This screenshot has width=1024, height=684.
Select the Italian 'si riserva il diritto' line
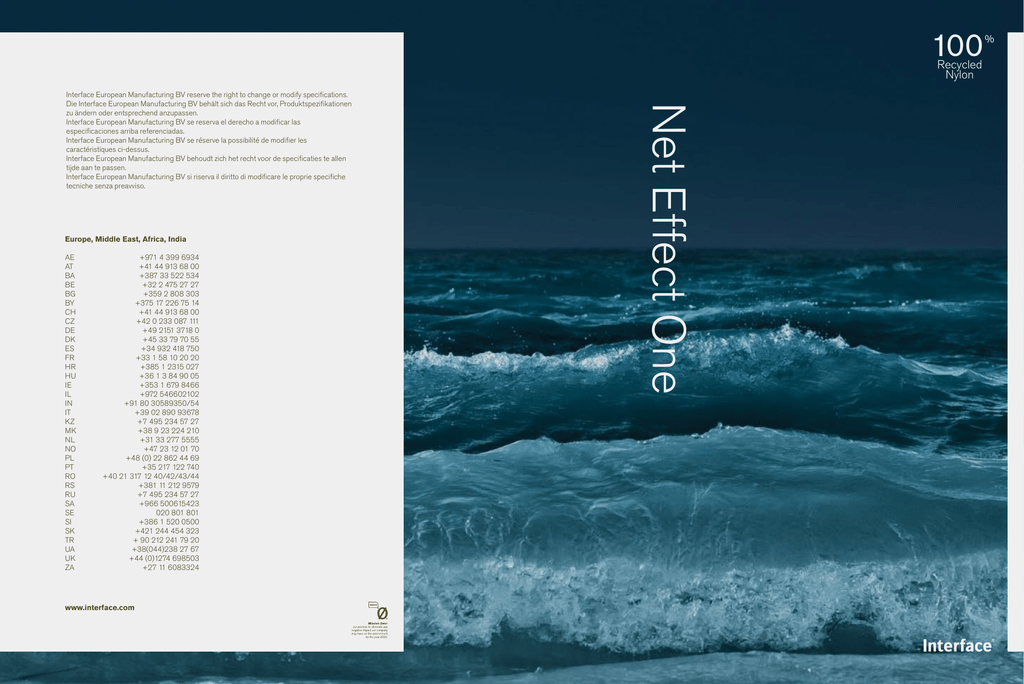coord(206,182)
